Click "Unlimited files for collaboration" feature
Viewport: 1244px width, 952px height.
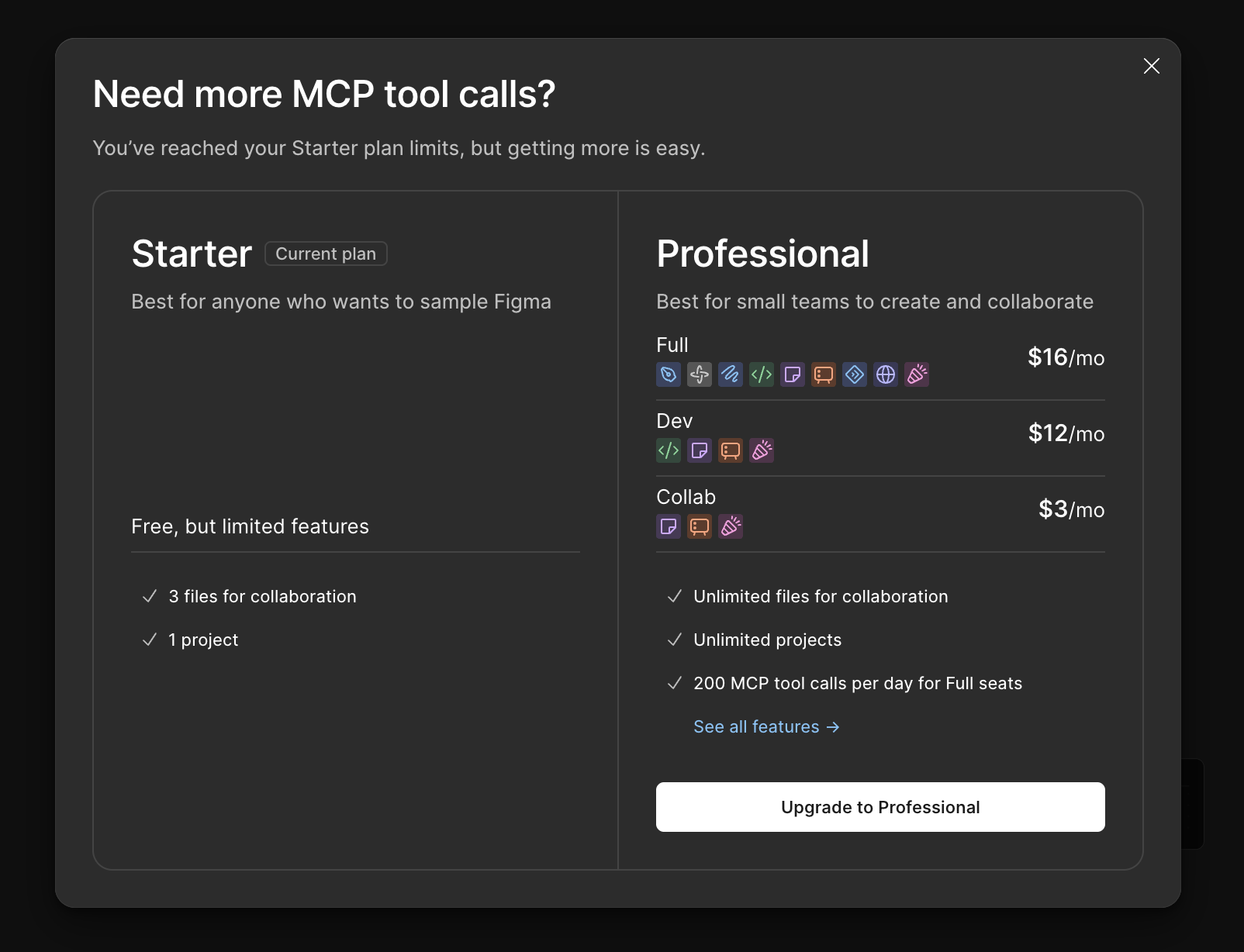click(x=821, y=596)
